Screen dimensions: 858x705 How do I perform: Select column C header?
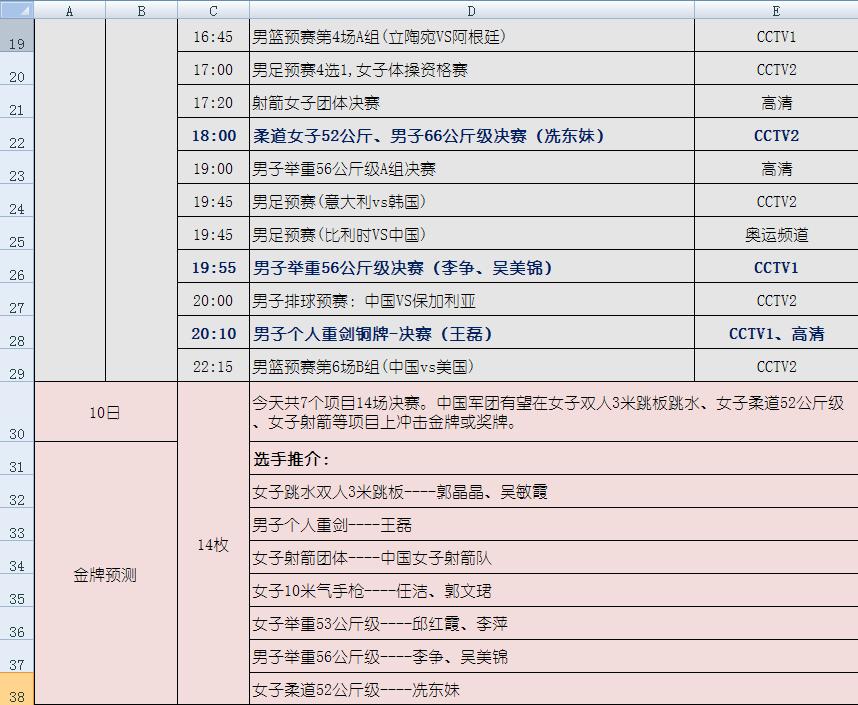click(213, 10)
